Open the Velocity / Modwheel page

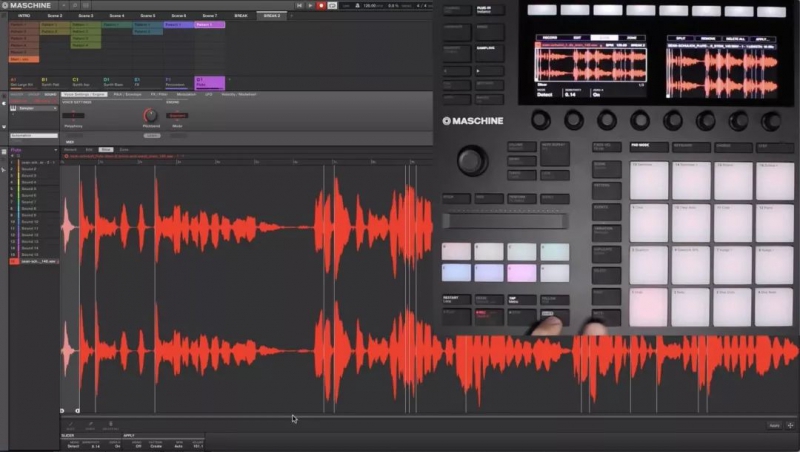point(239,94)
